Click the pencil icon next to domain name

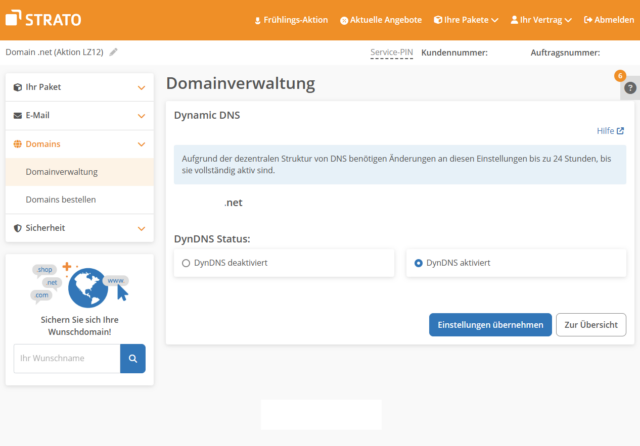pos(113,52)
